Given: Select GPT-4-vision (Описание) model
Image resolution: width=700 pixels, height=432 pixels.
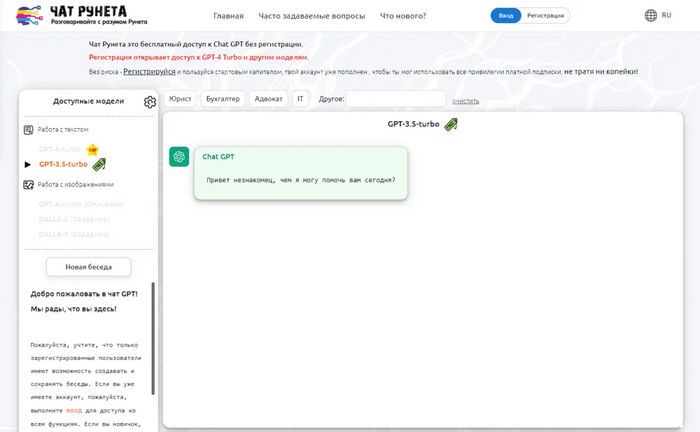Looking at the screenshot, I should [x=81, y=204].
